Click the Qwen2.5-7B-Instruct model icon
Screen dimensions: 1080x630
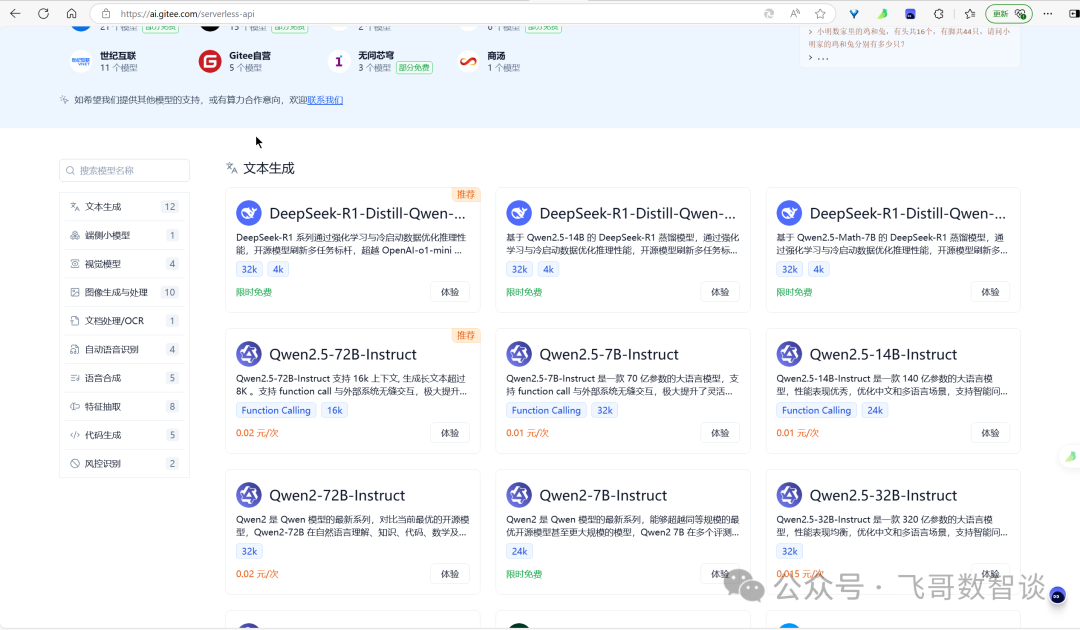(519, 354)
